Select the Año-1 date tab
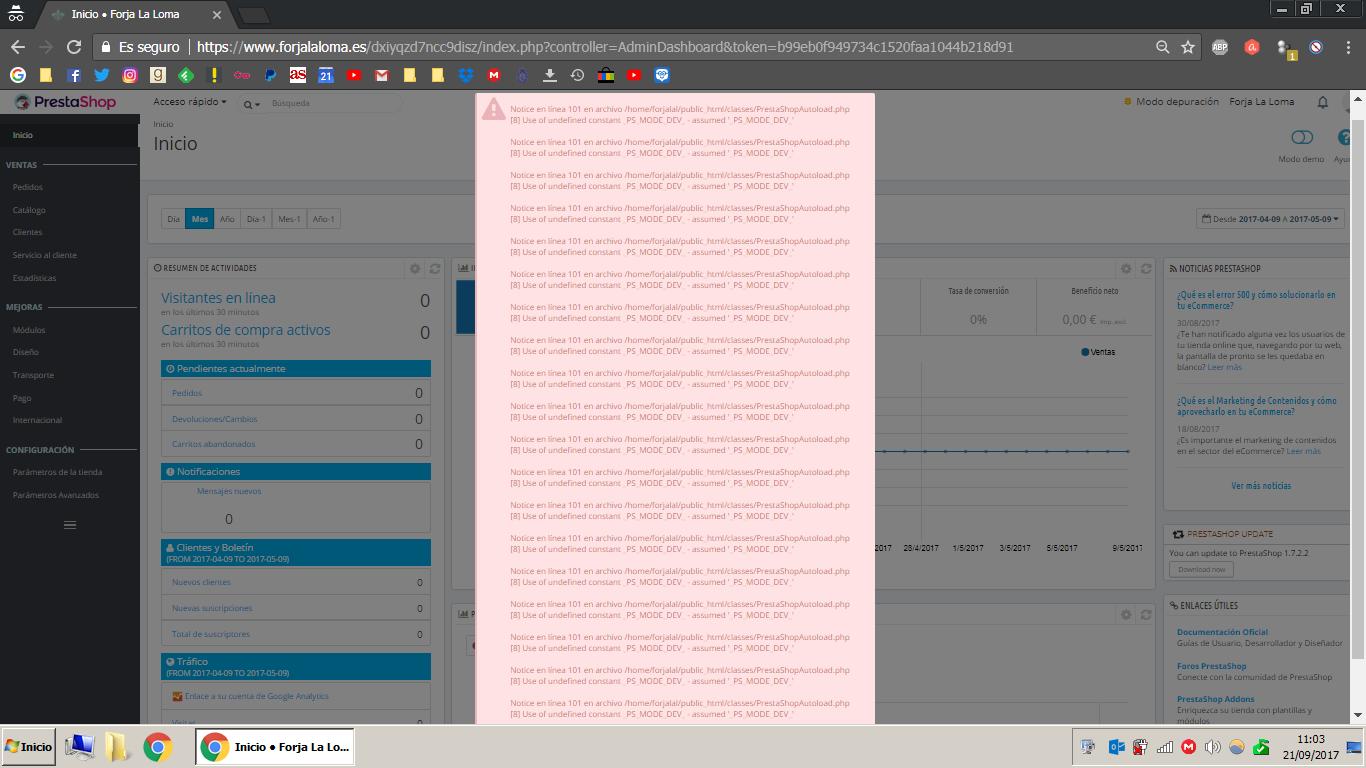Viewport: 1366px width, 768px height. click(323, 219)
